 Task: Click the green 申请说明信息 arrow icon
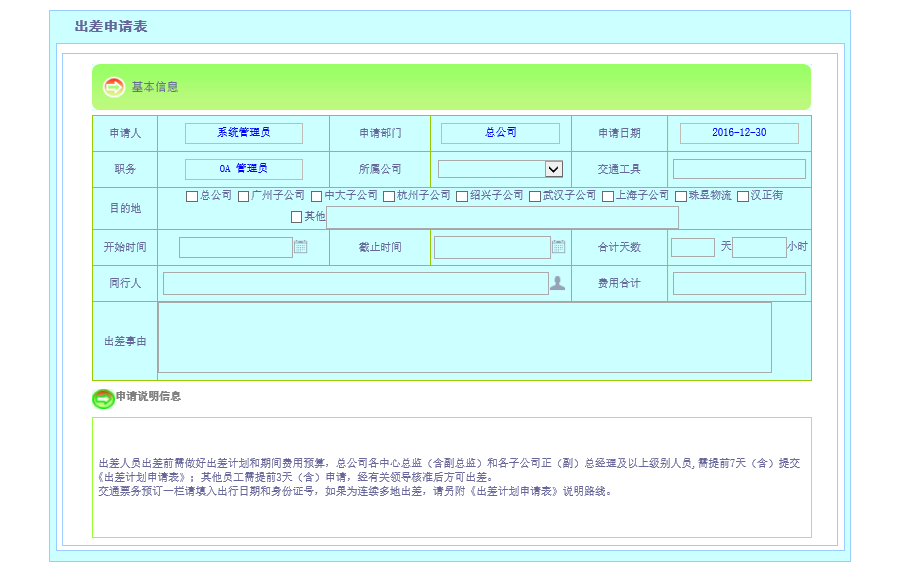pyautogui.click(x=103, y=398)
